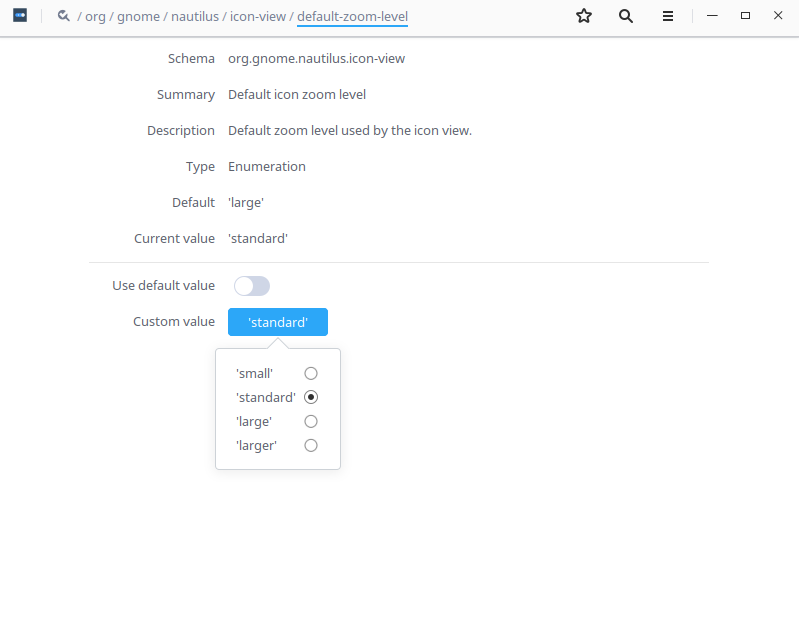Click the dconf Editor app icon

tap(20, 16)
